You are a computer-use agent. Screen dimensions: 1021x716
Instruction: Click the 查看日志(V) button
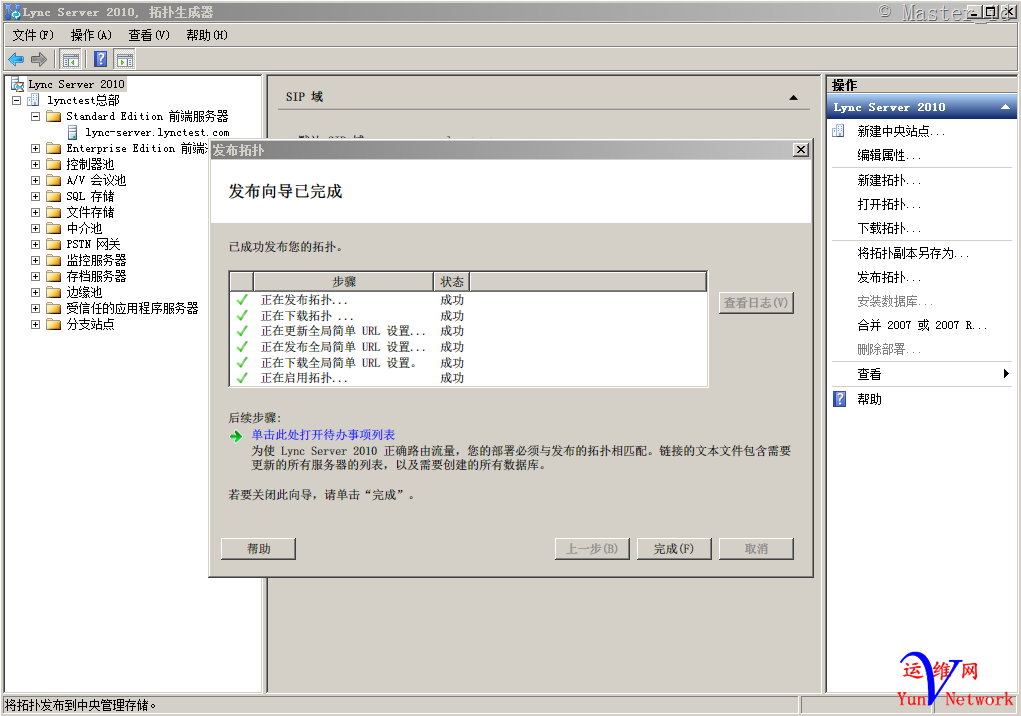point(756,303)
